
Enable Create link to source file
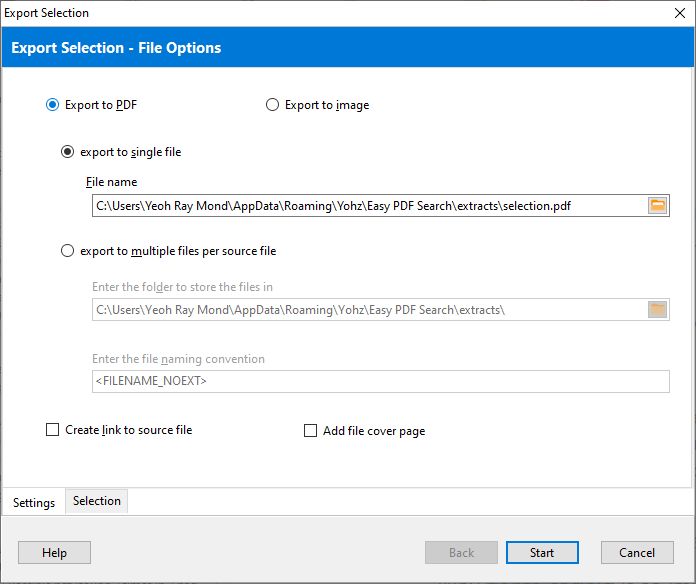53,430
